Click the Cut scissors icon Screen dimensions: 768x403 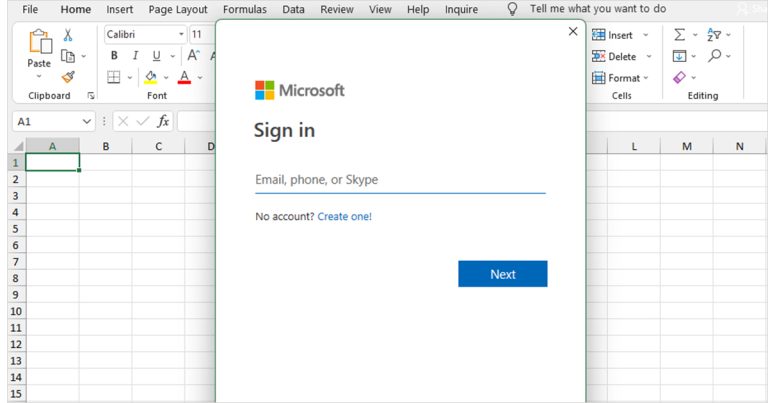tap(68, 35)
